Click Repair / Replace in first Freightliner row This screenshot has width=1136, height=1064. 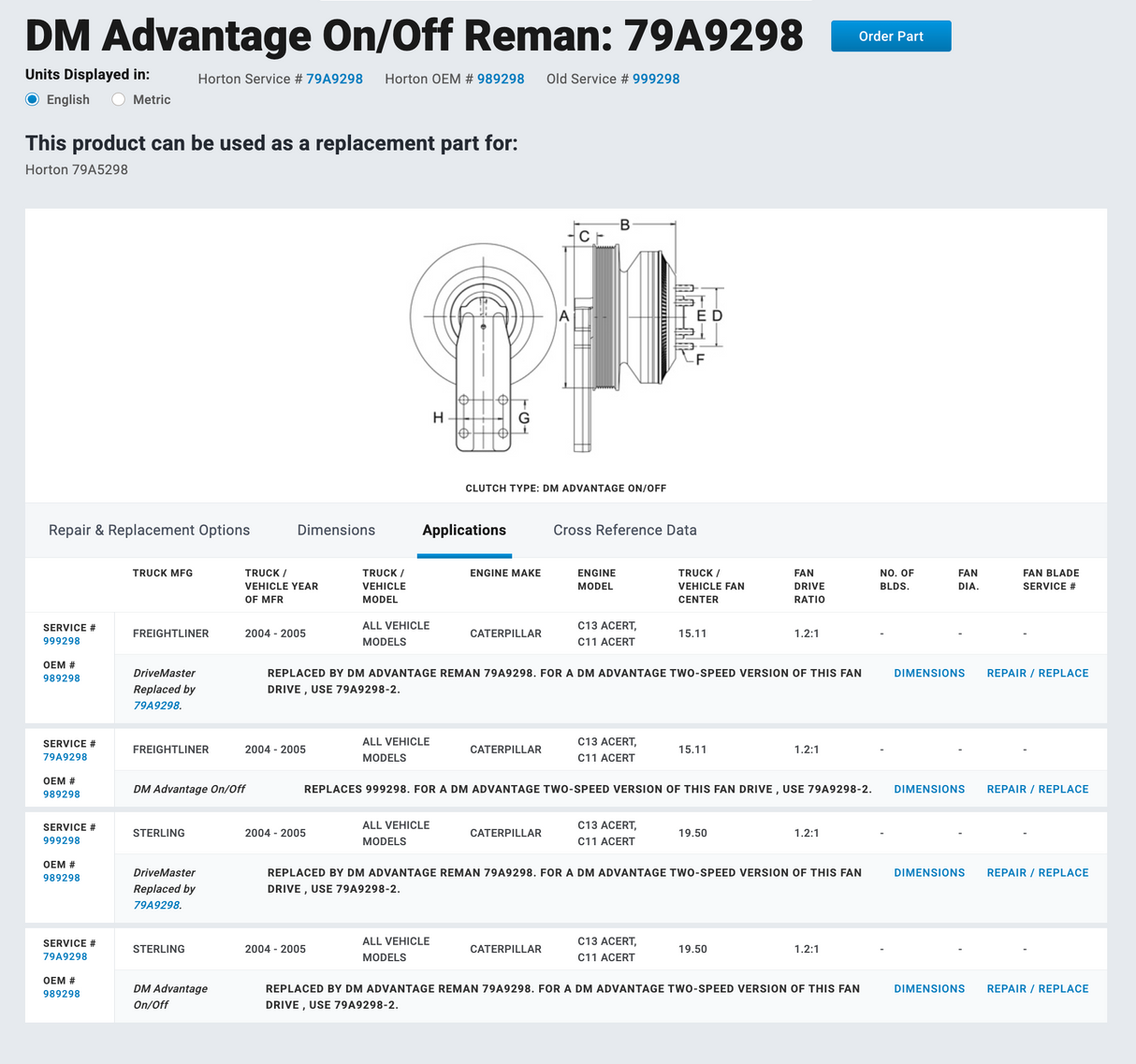(x=1037, y=673)
